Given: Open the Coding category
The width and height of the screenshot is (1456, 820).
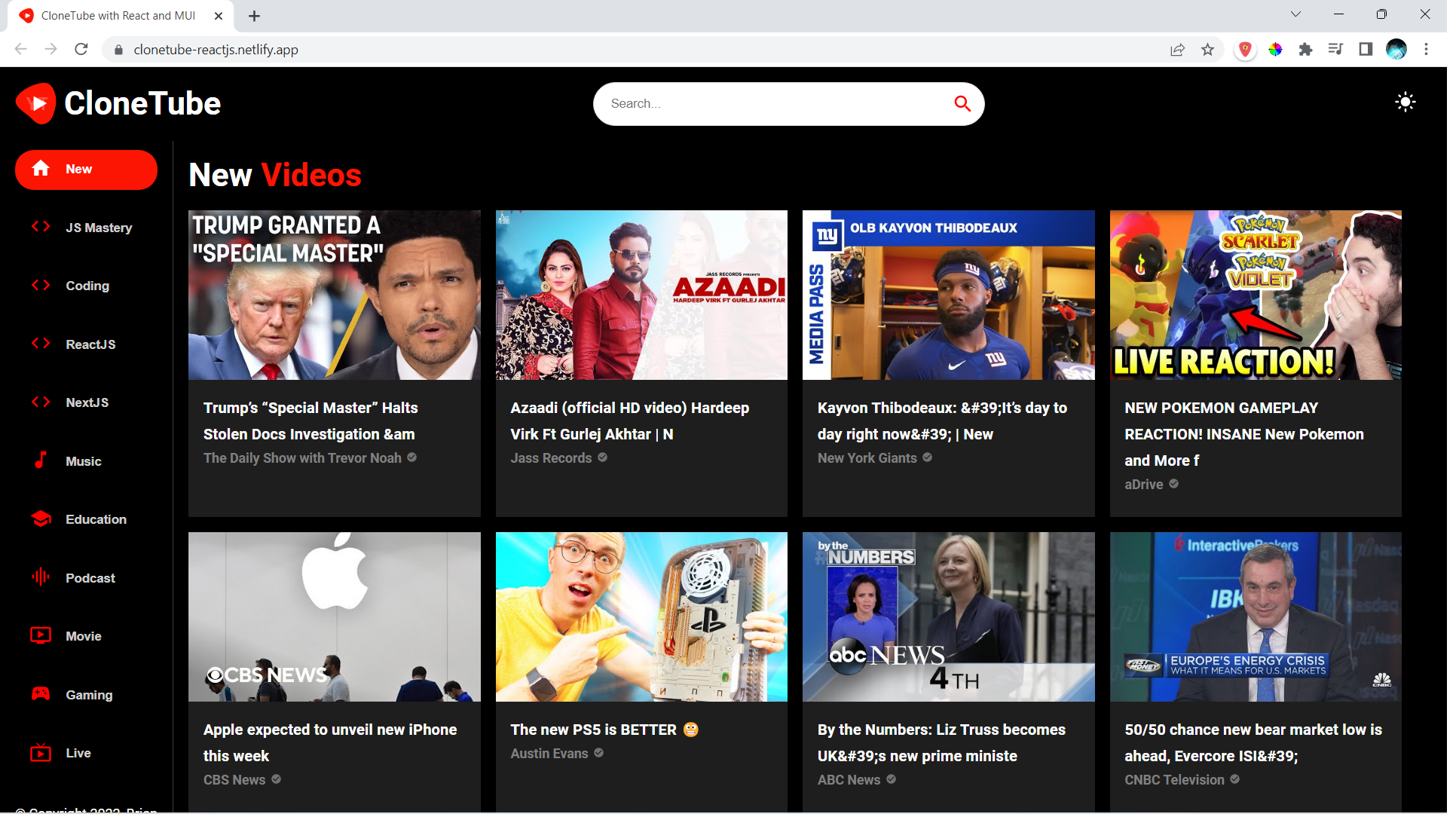Looking at the screenshot, I should [88, 287].
